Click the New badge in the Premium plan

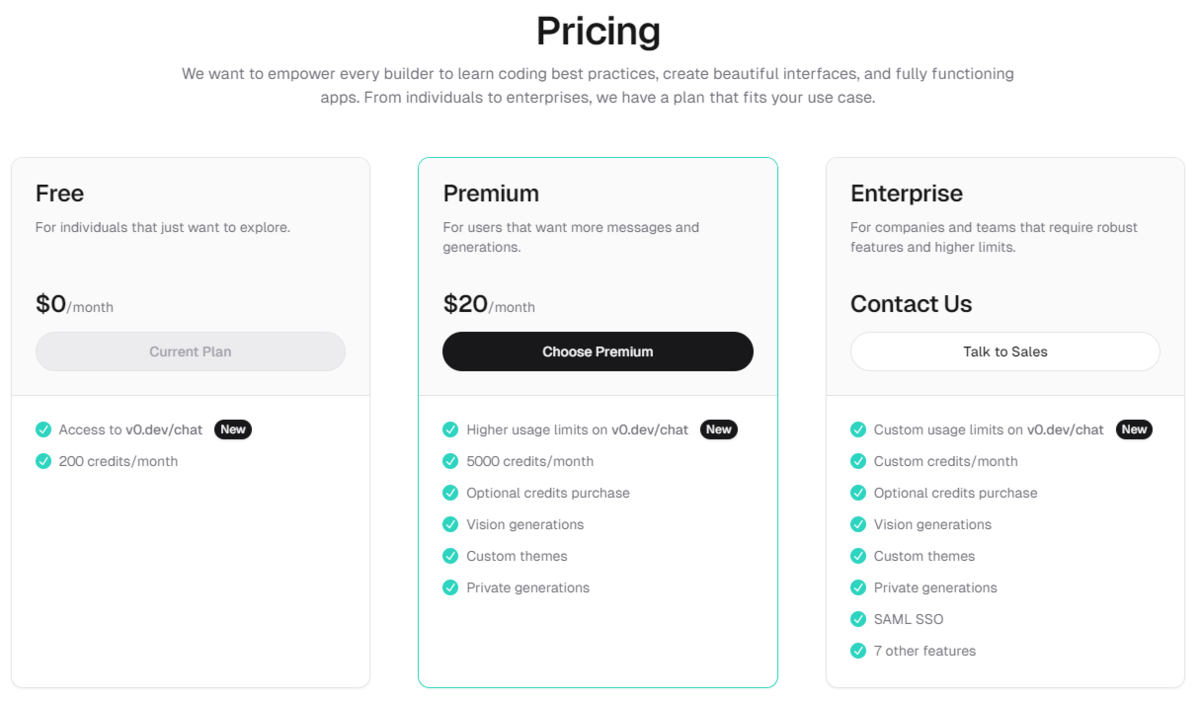(719, 429)
